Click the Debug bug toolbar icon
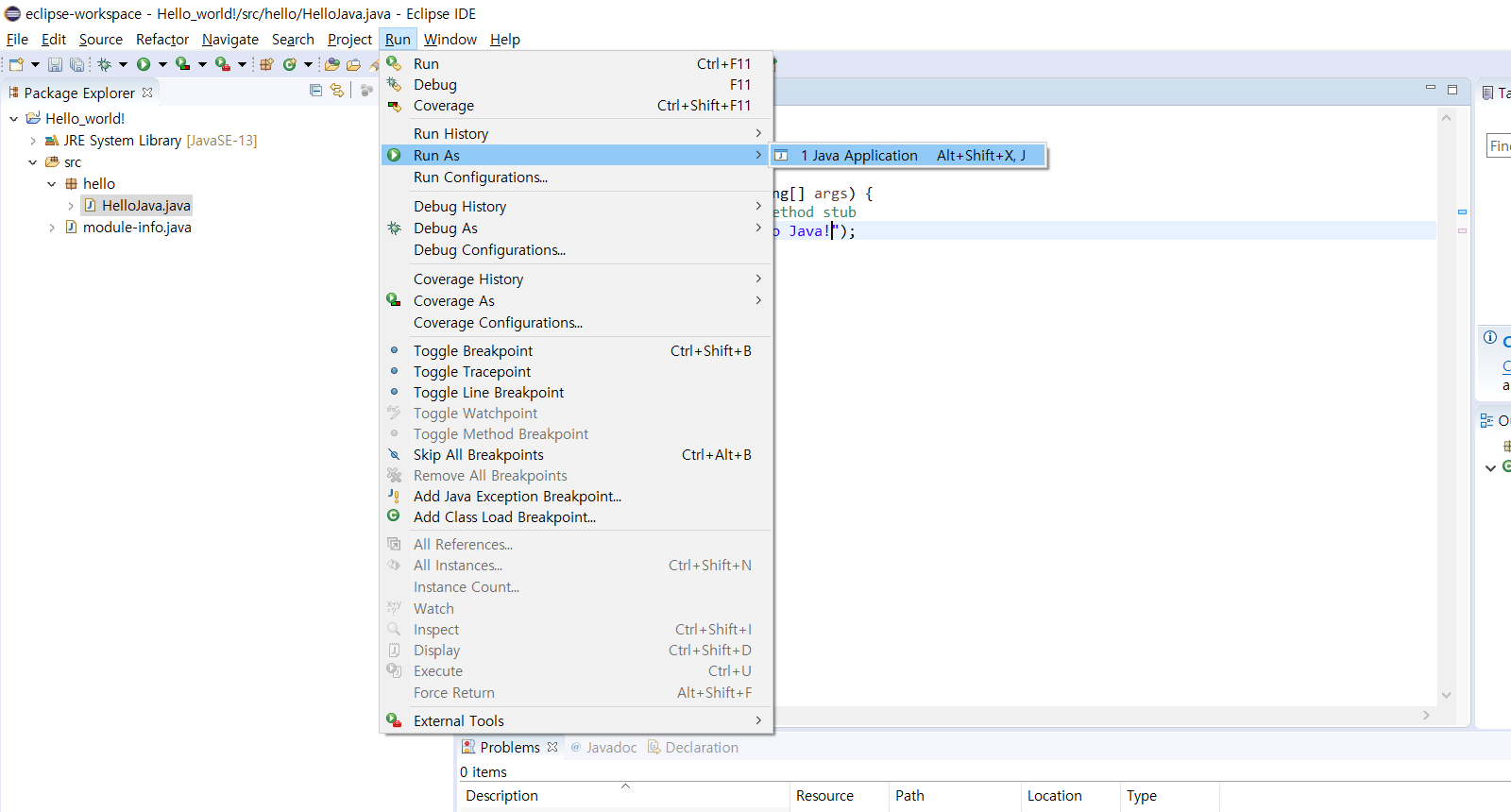The width and height of the screenshot is (1511, 812). (105, 64)
